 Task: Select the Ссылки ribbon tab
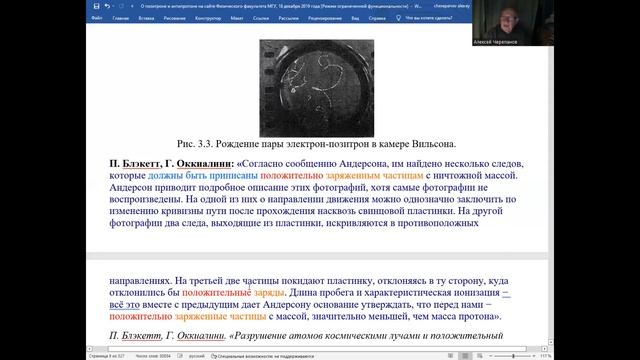(x=261, y=18)
